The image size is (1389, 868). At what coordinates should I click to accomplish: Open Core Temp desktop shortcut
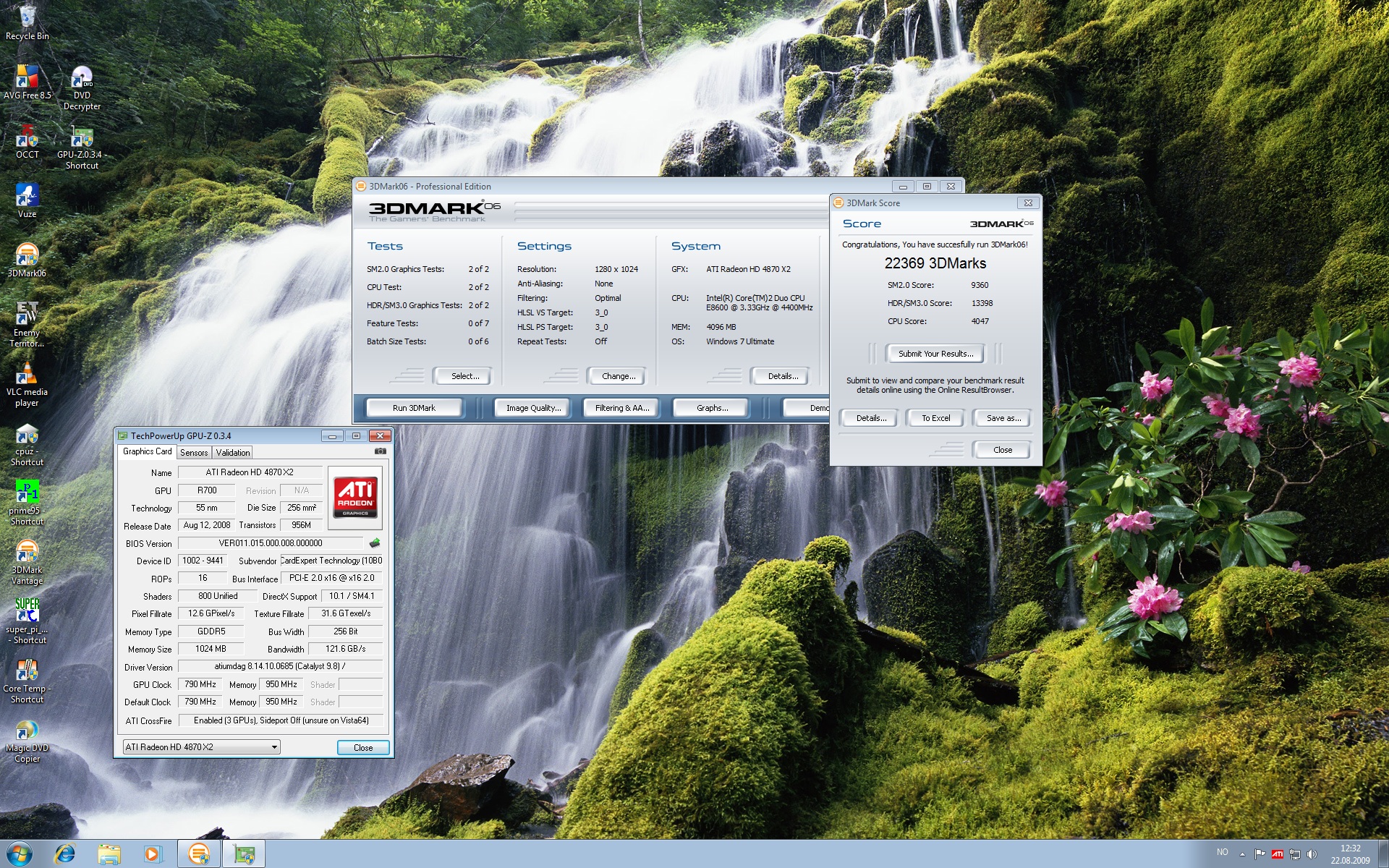tap(27, 681)
